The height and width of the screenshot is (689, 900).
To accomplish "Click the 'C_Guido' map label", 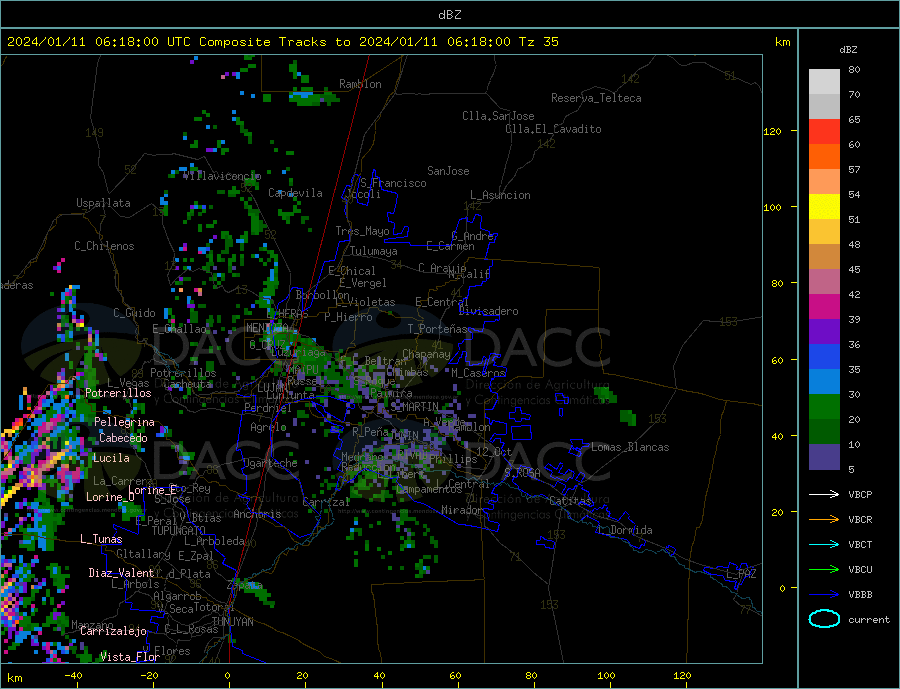I will point(134,313).
